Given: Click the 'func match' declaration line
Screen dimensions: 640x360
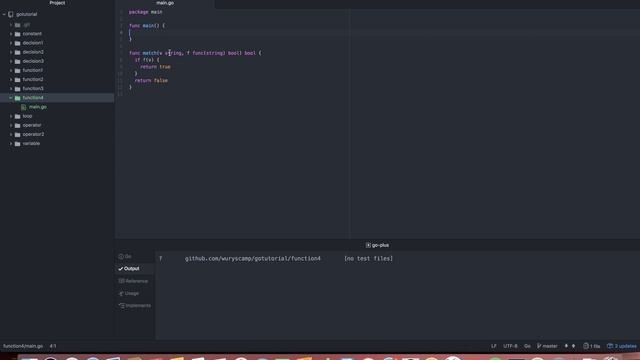Looking at the screenshot, I should pos(195,53).
